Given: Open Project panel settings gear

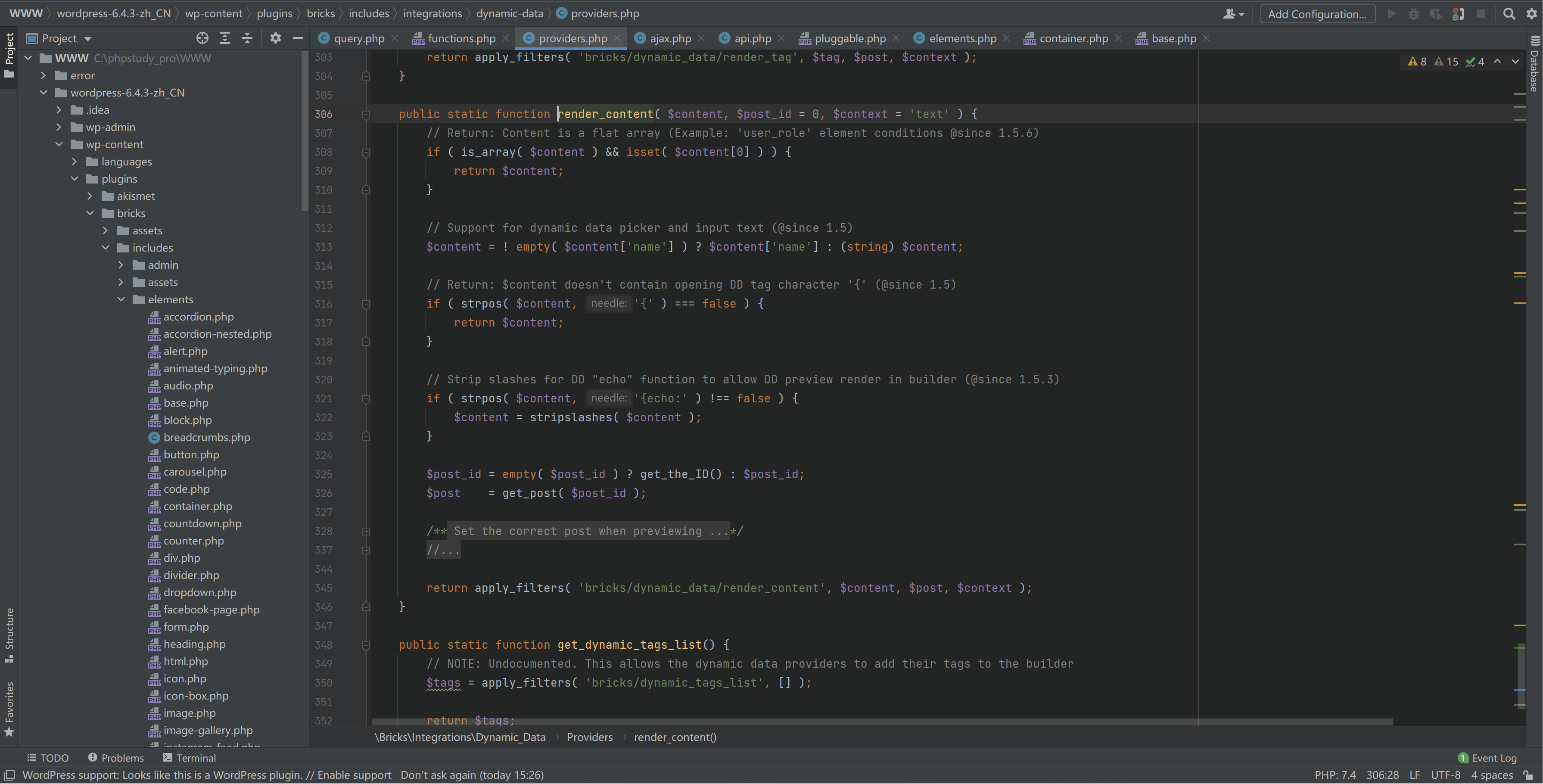Looking at the screenshot, I should (x=275, y=38).
